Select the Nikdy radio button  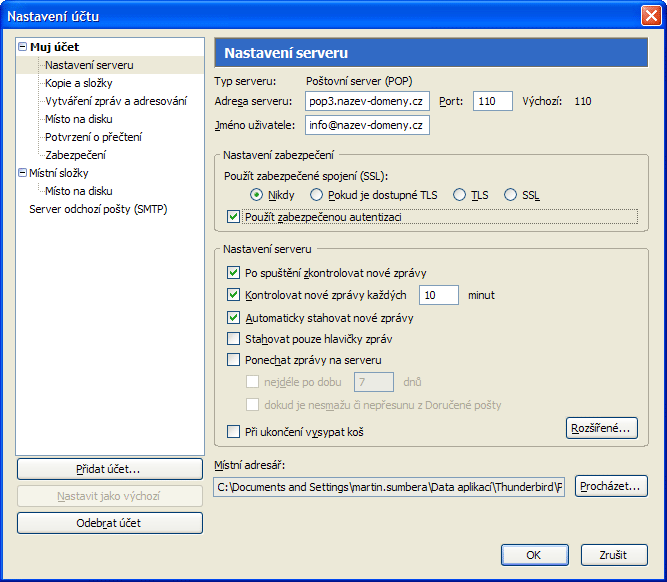click(x=257, y=194)
